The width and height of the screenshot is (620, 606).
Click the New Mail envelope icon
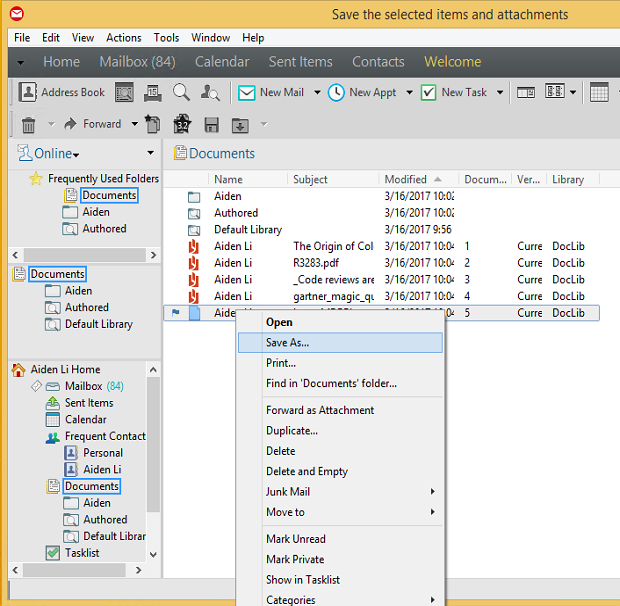246,92
